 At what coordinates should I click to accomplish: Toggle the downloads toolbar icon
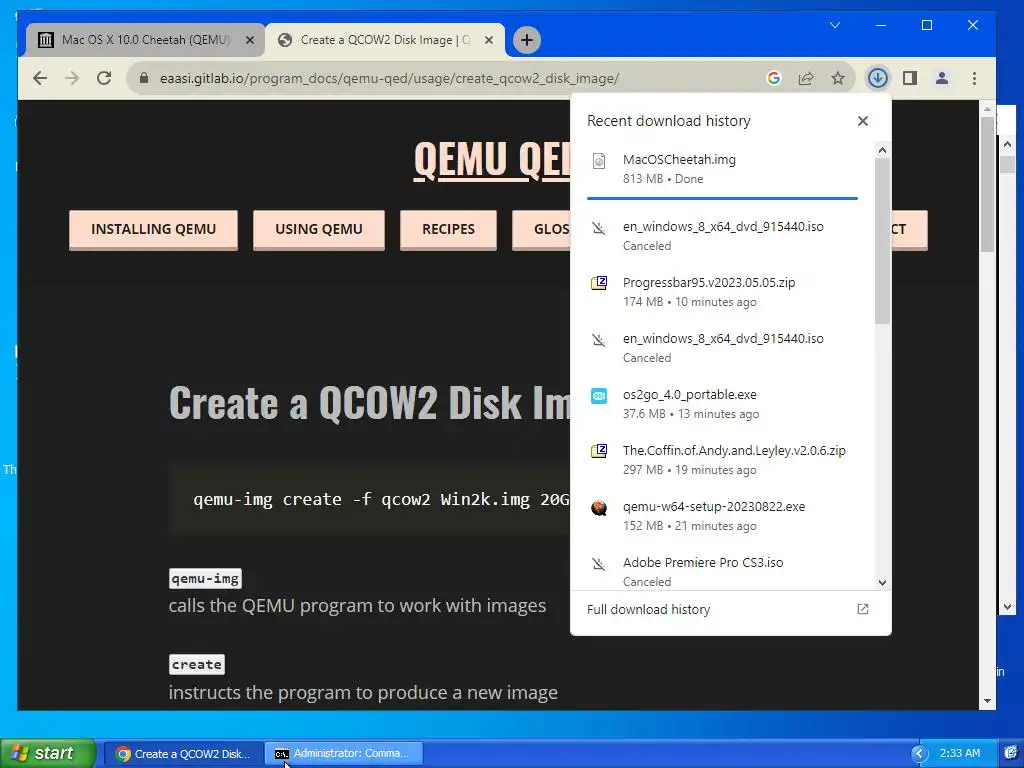(x=878, y=78)
